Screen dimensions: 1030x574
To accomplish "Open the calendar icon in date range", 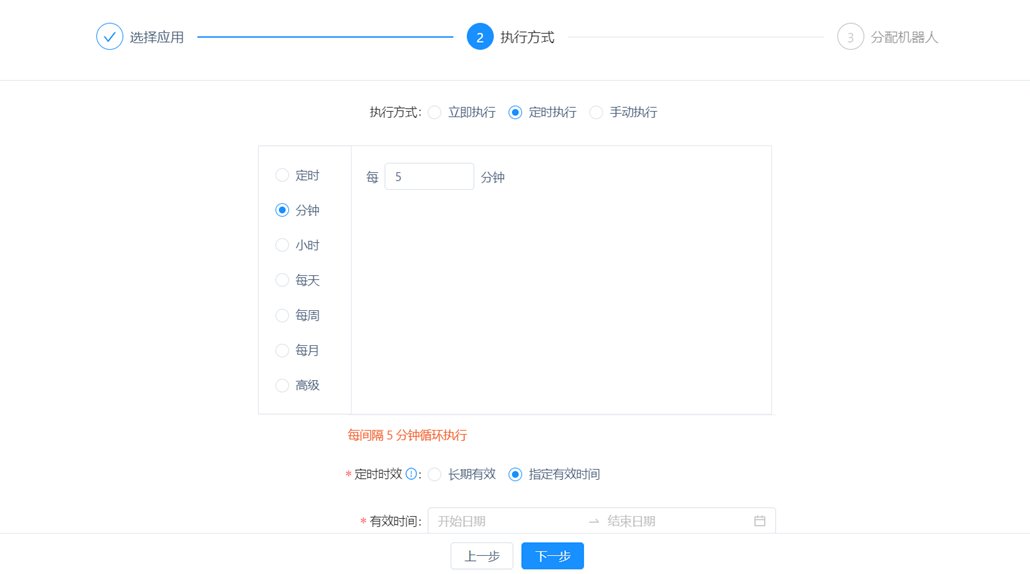I will [759, 521].
